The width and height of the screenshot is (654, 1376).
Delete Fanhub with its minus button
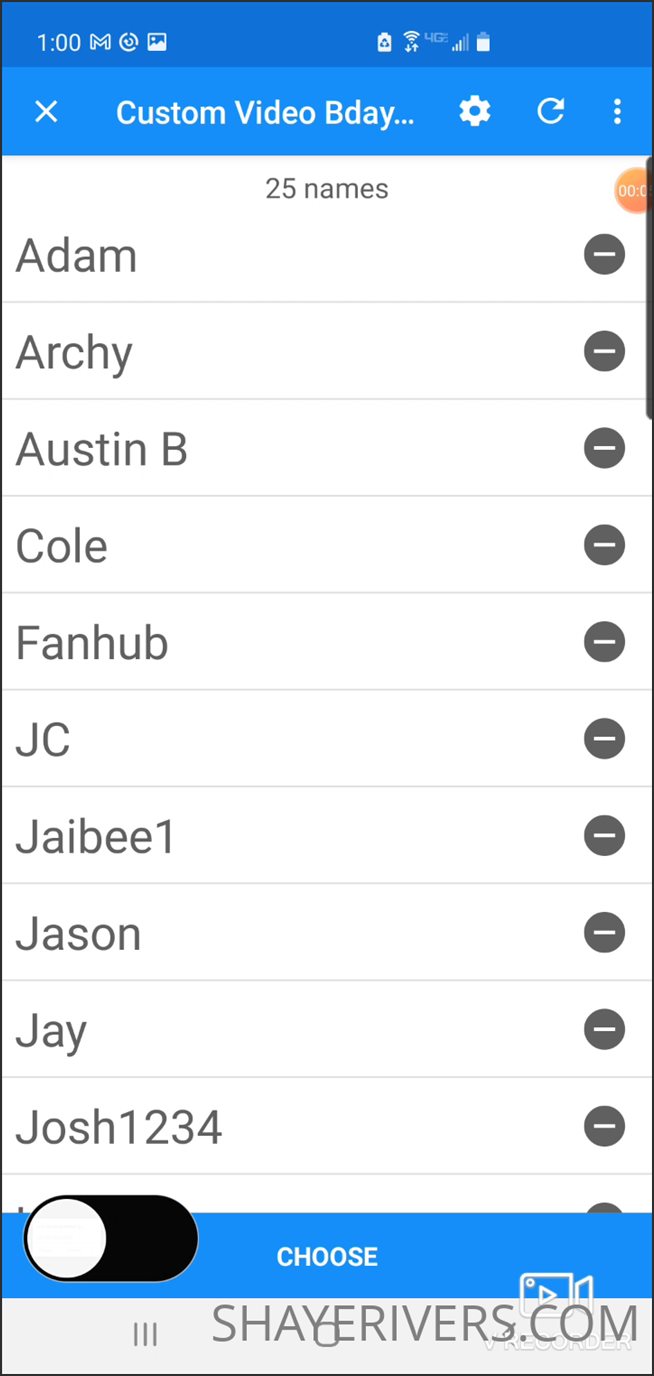[x=604, y=641]
